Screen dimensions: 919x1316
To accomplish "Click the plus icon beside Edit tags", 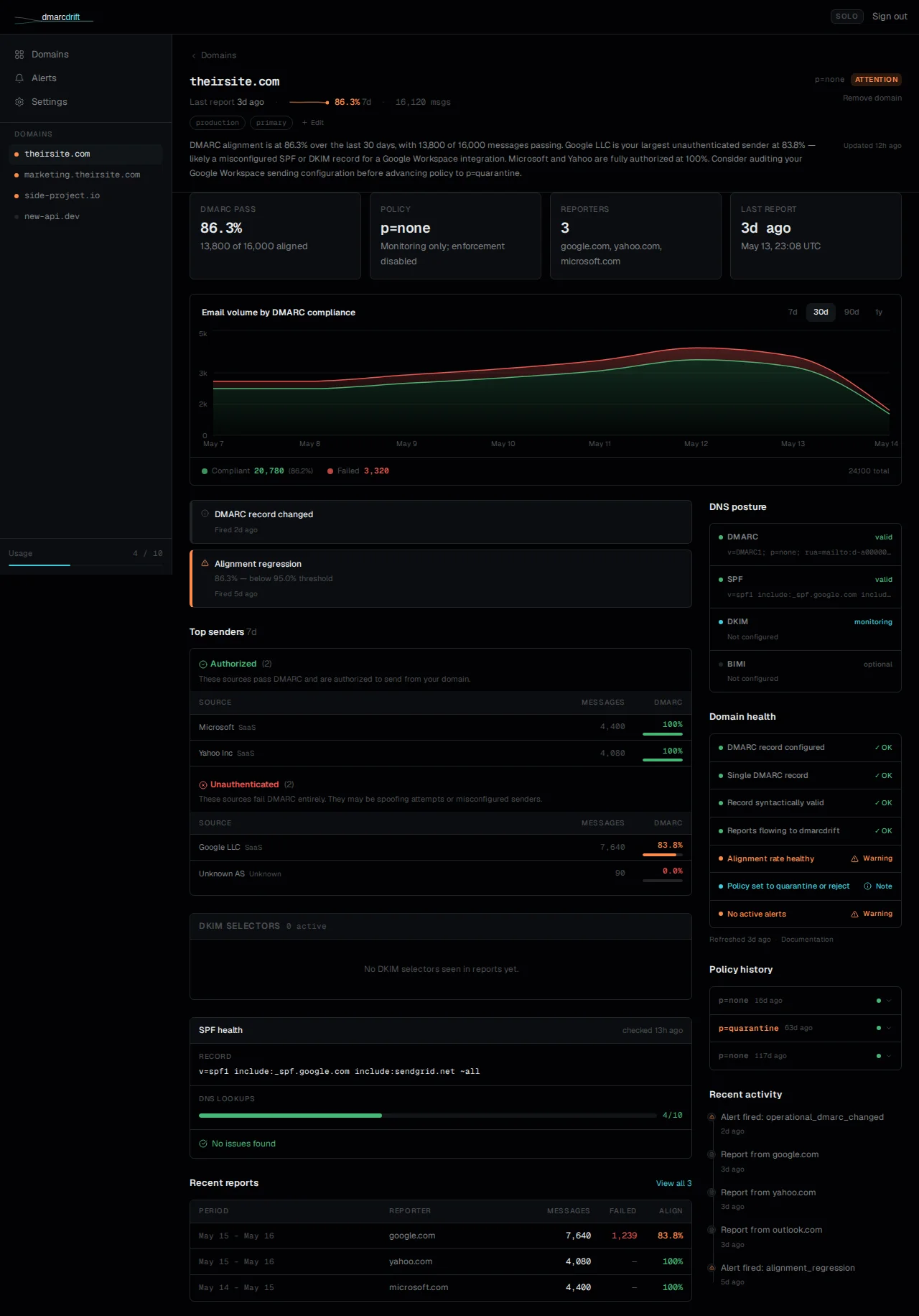I will [x=304, y=123].
